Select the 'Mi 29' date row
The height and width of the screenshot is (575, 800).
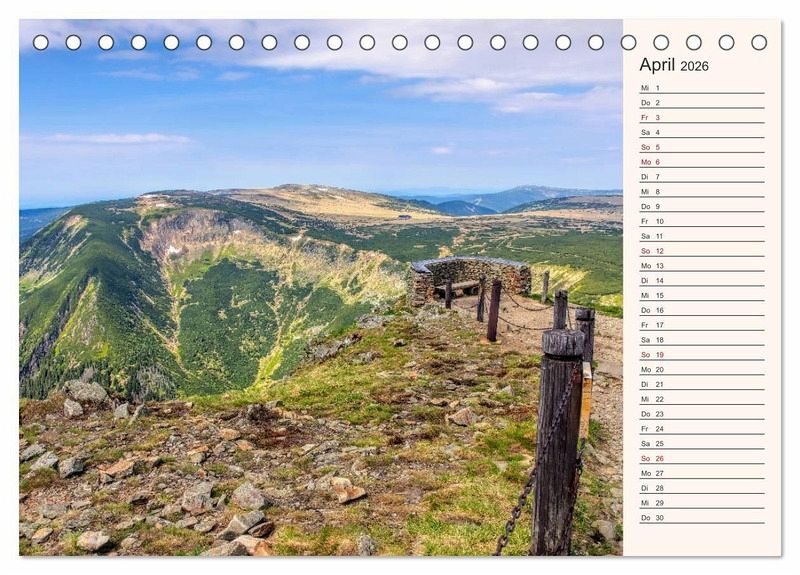[702, 502]
